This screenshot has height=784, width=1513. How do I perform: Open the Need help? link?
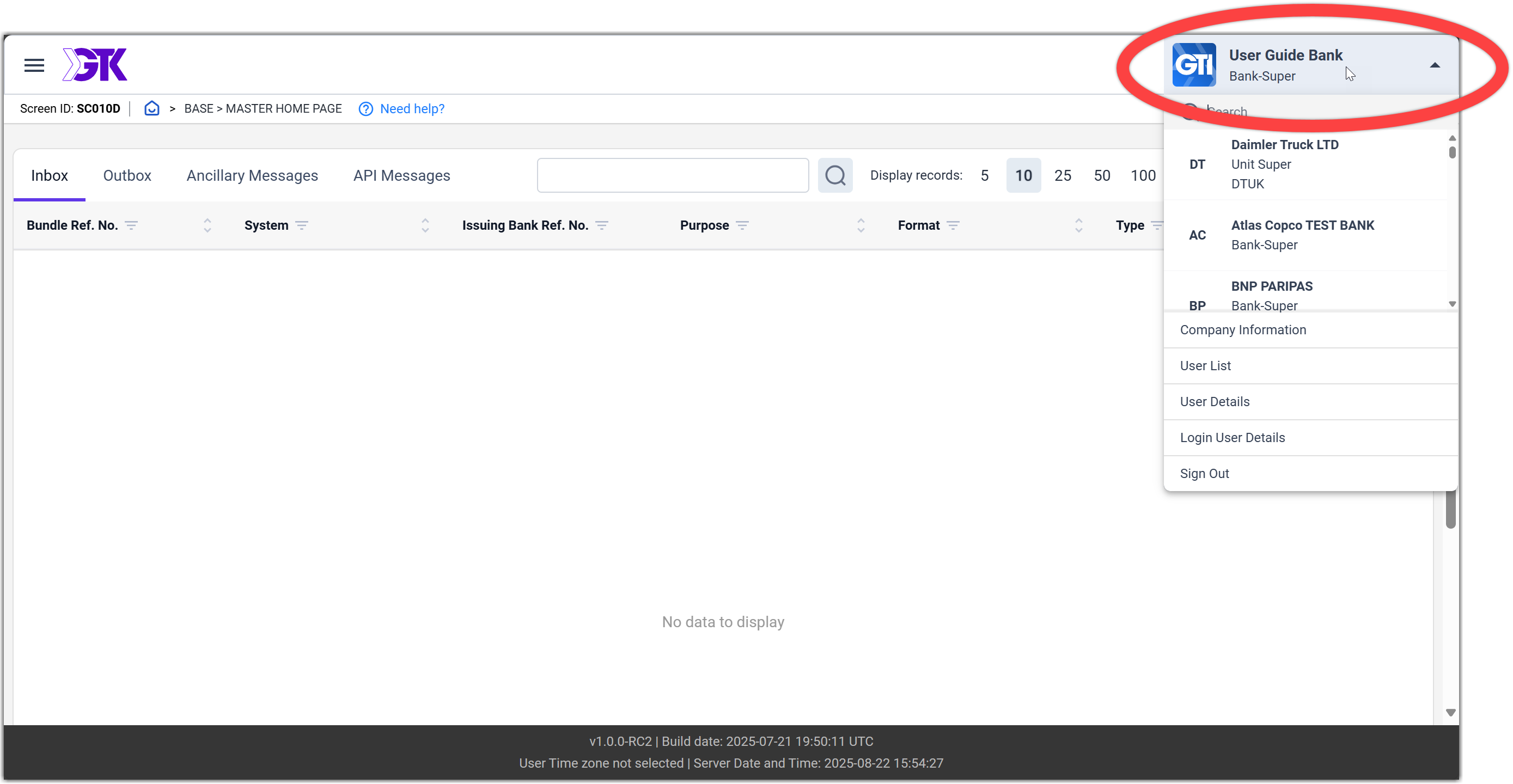pos(412,109)
